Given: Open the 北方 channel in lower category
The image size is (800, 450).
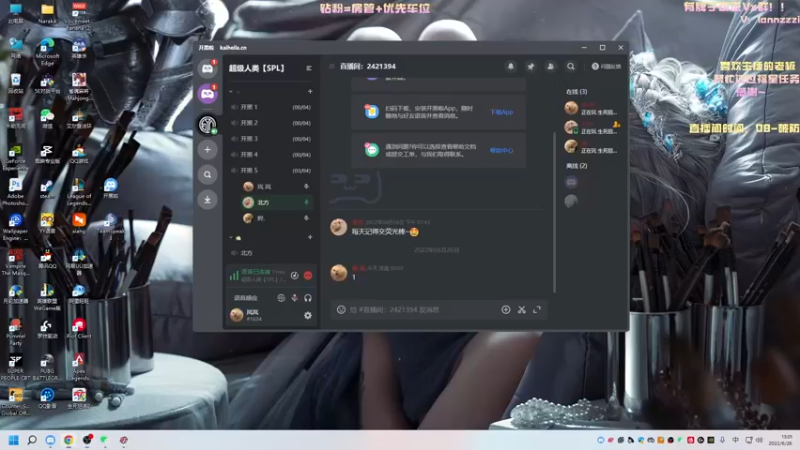Looking at the screenshot, I should tap(270, 253).
